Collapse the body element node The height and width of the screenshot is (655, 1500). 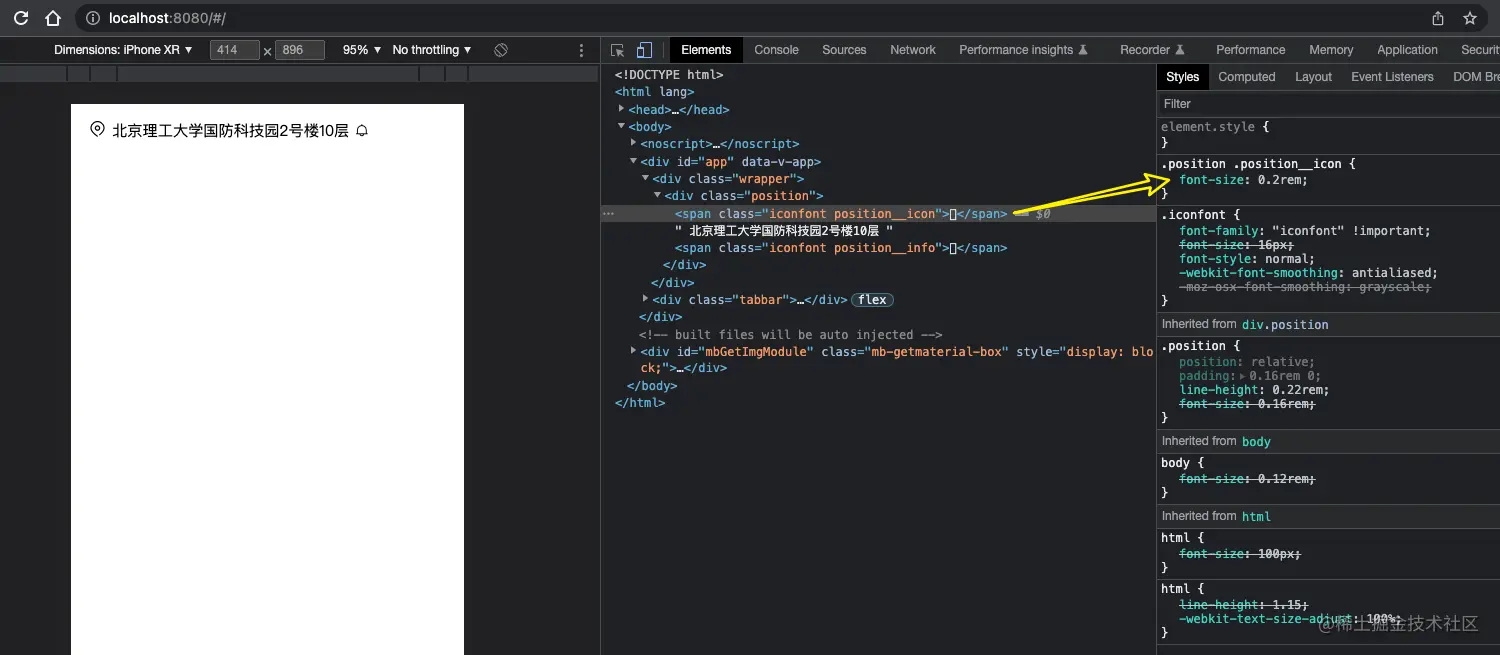pos(621,126)
